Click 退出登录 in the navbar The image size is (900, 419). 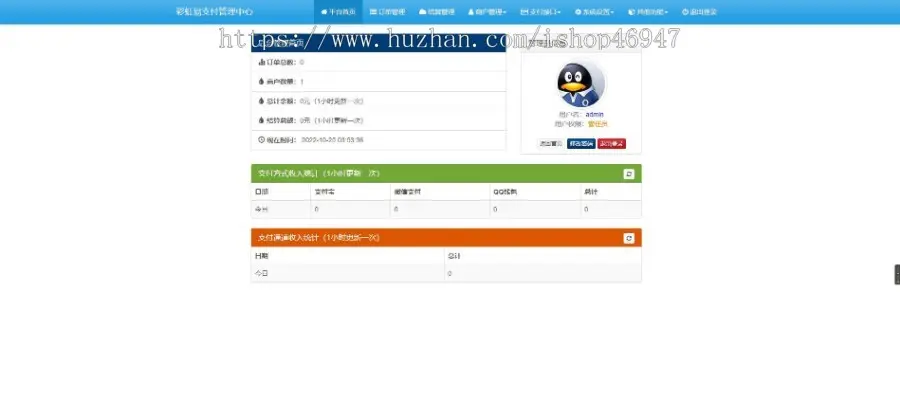[x=699, y=12]
